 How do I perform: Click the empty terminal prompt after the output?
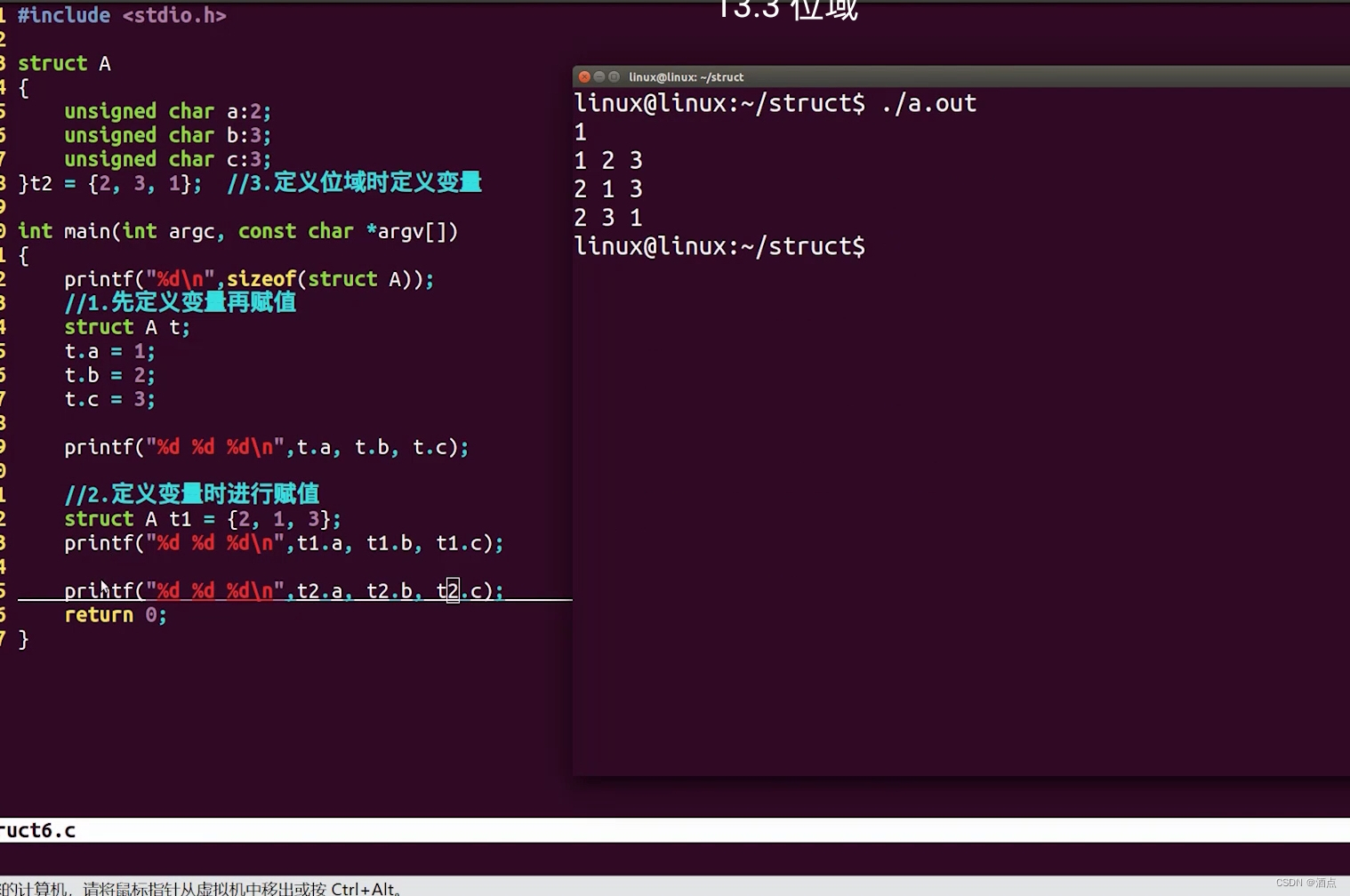719,246
